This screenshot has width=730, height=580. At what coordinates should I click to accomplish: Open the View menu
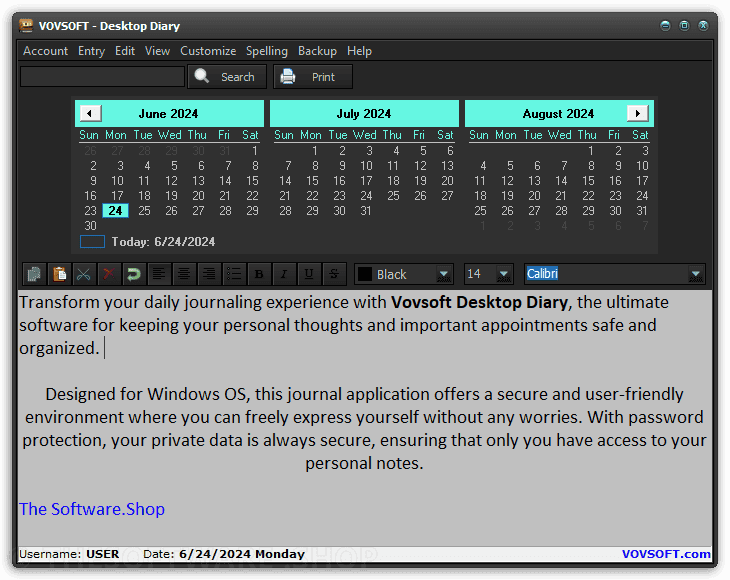point(157,51)
